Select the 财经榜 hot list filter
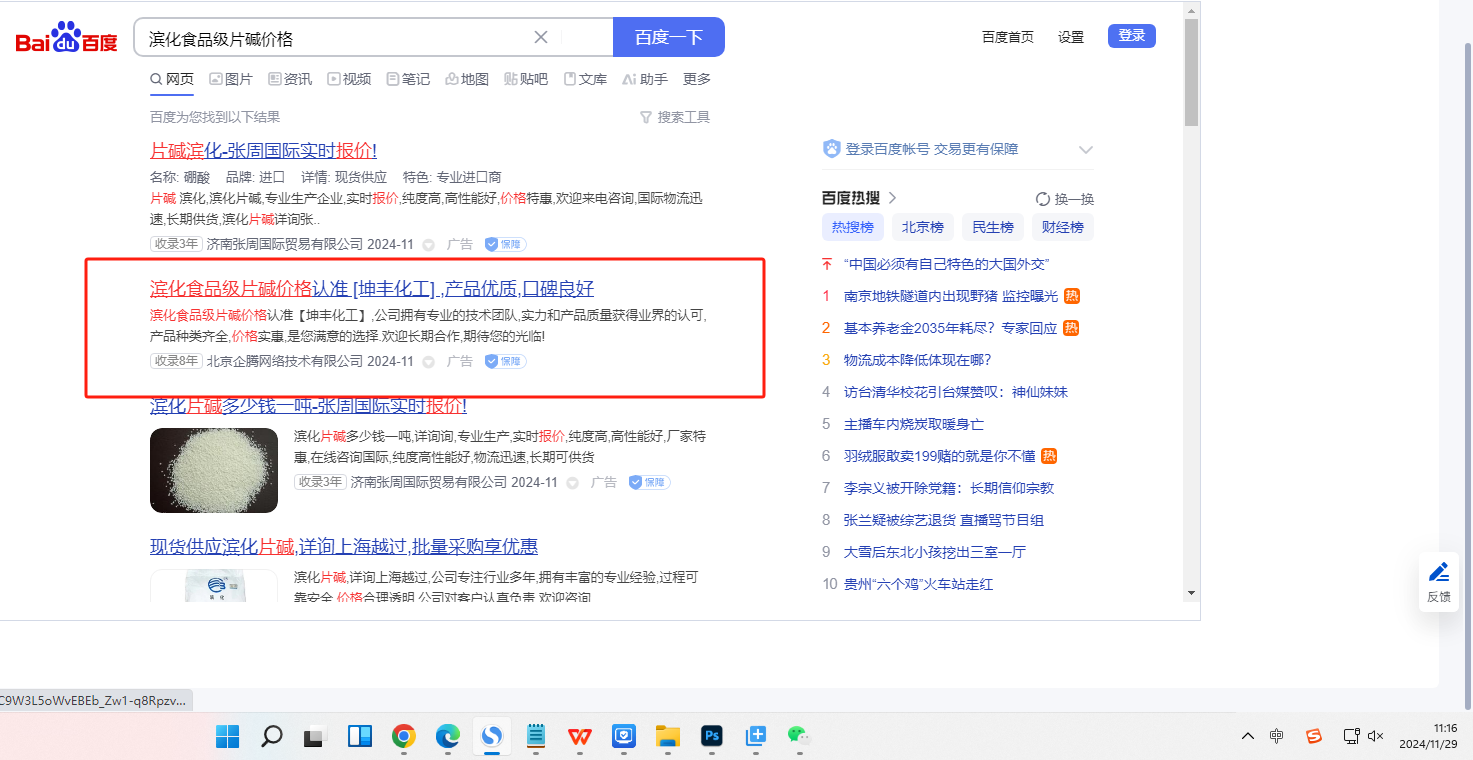 pos(1062,227)
